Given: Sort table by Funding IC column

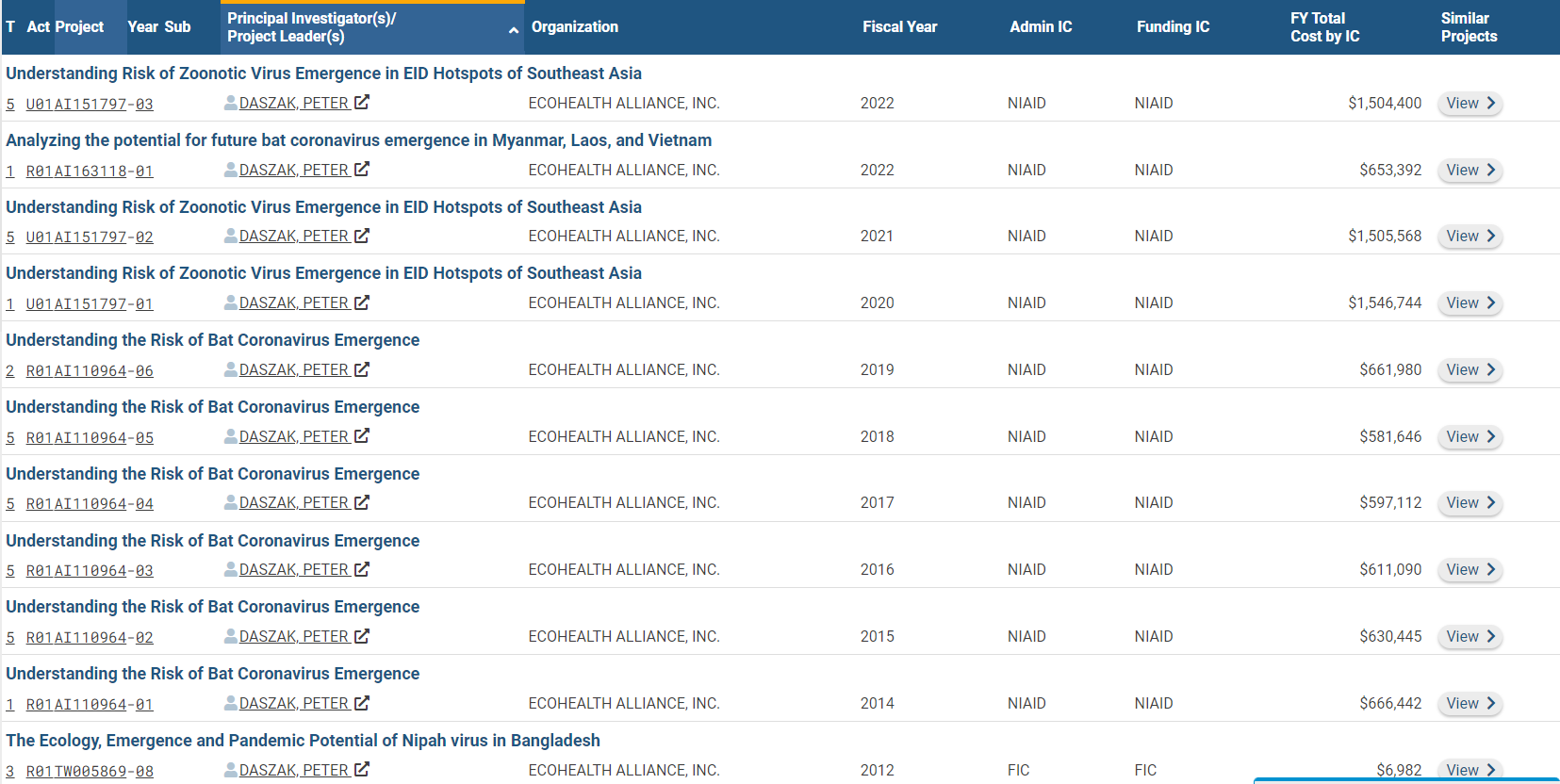Looking at the screenshot, I should tap(1173, 27).
